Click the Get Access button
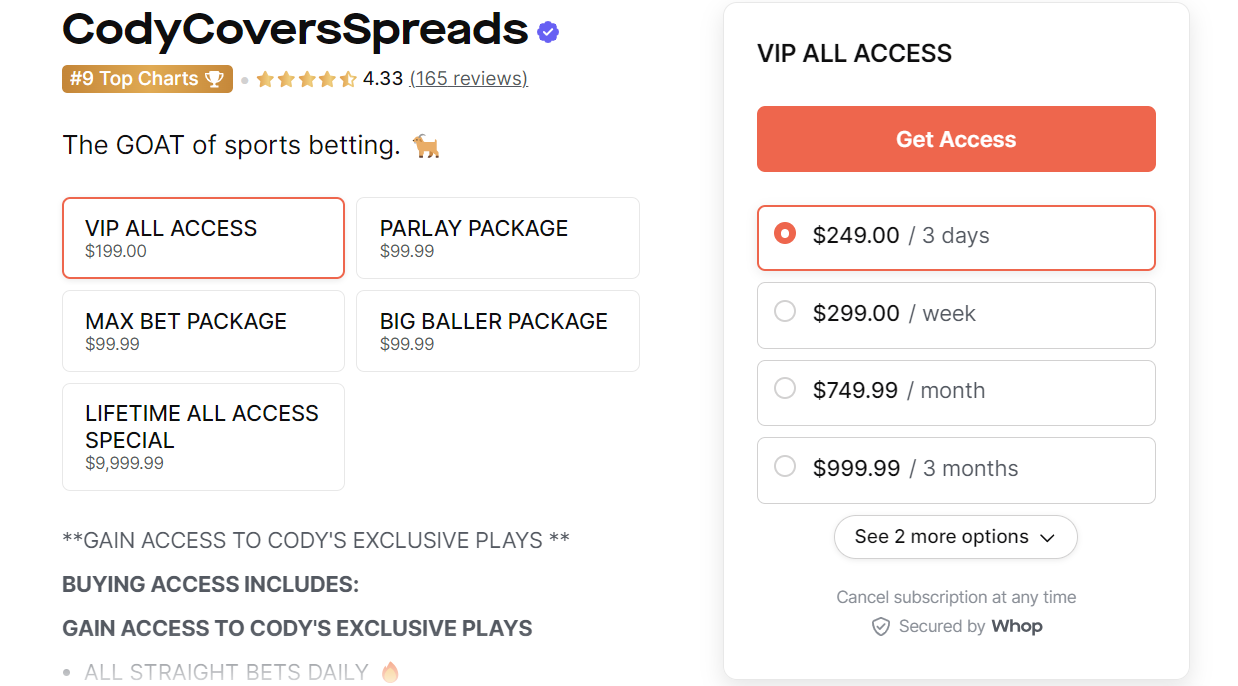 click(956, 139)
